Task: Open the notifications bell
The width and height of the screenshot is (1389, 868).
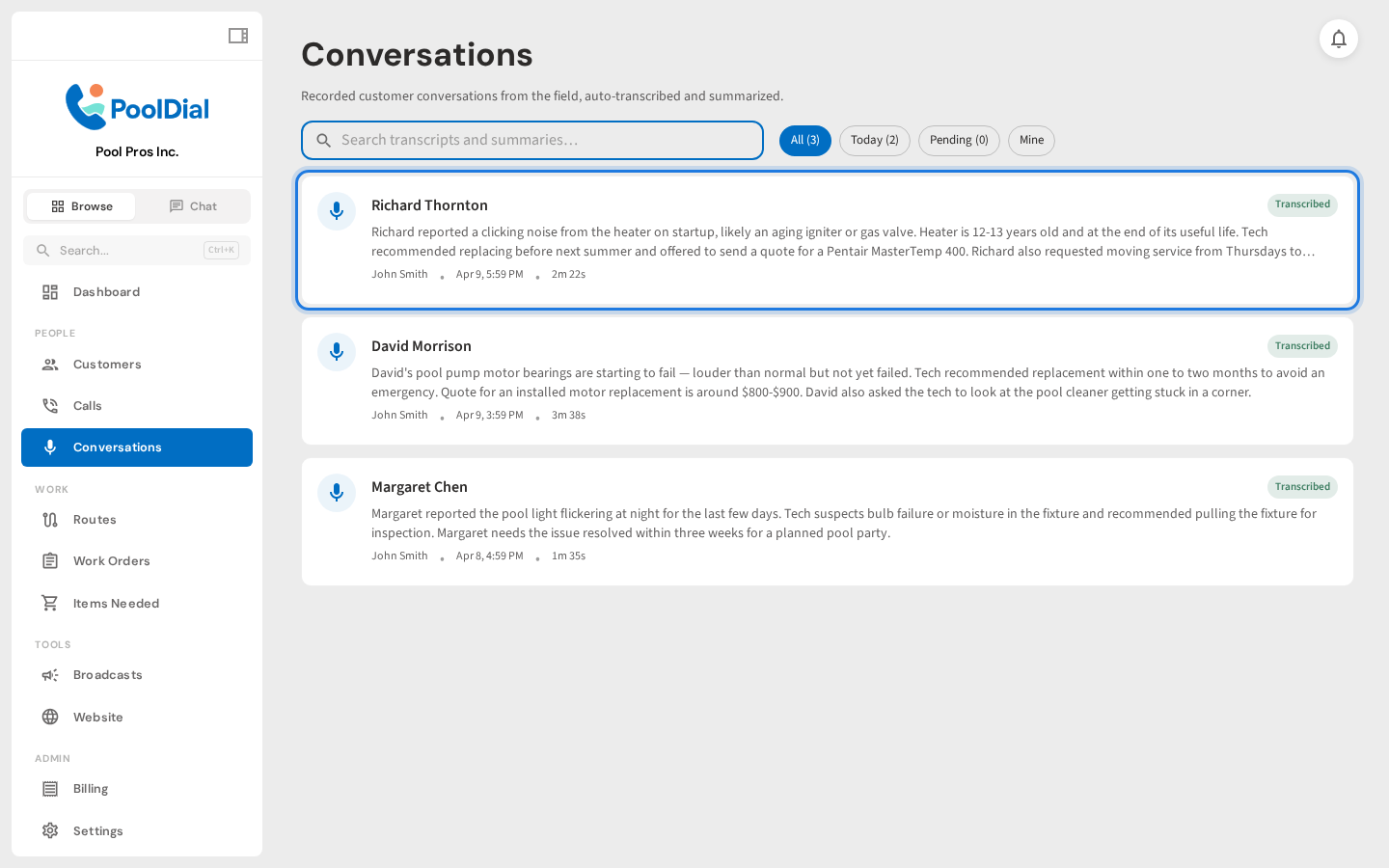Action: coord(1339,39)
